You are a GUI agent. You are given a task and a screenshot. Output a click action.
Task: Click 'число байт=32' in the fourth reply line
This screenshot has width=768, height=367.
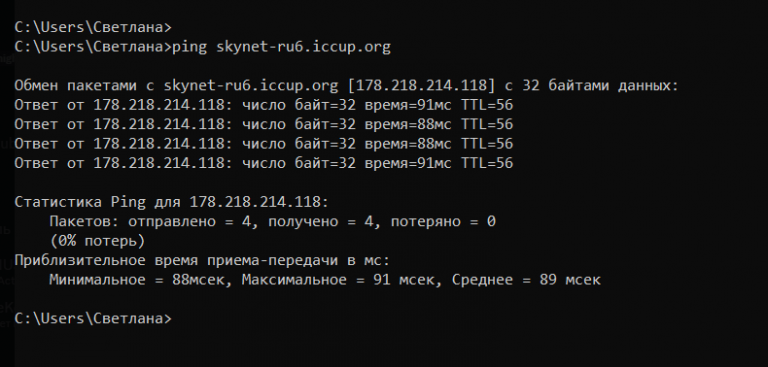point(299,163)
